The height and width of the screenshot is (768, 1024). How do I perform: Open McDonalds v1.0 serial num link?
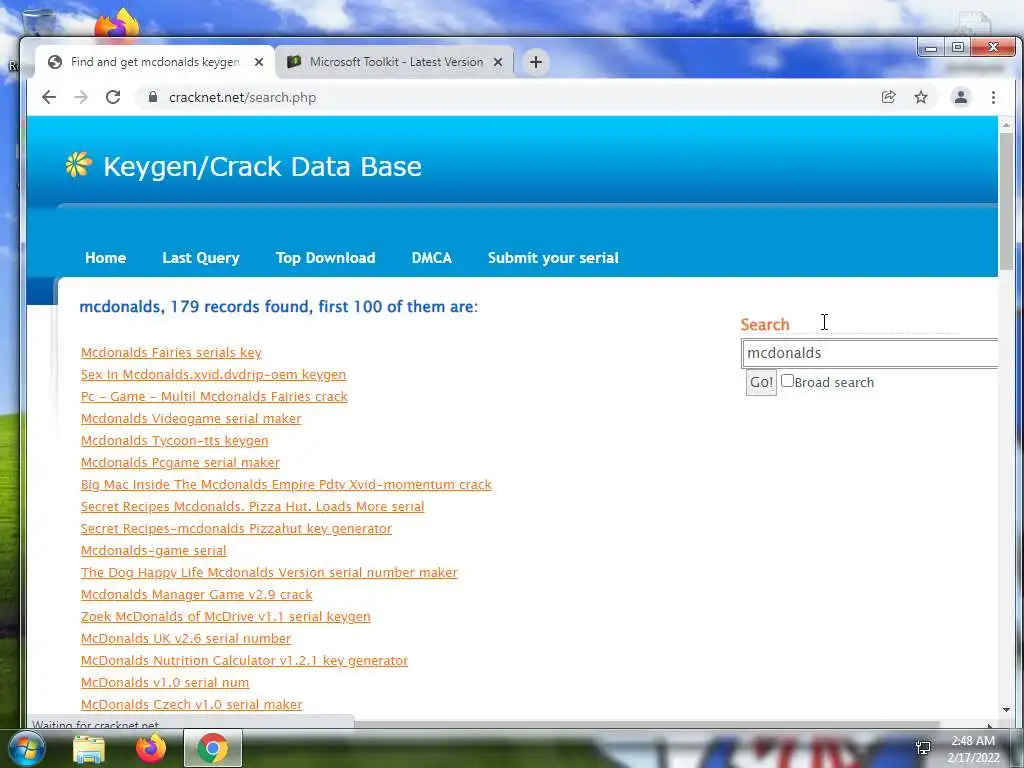pos(165,682)
